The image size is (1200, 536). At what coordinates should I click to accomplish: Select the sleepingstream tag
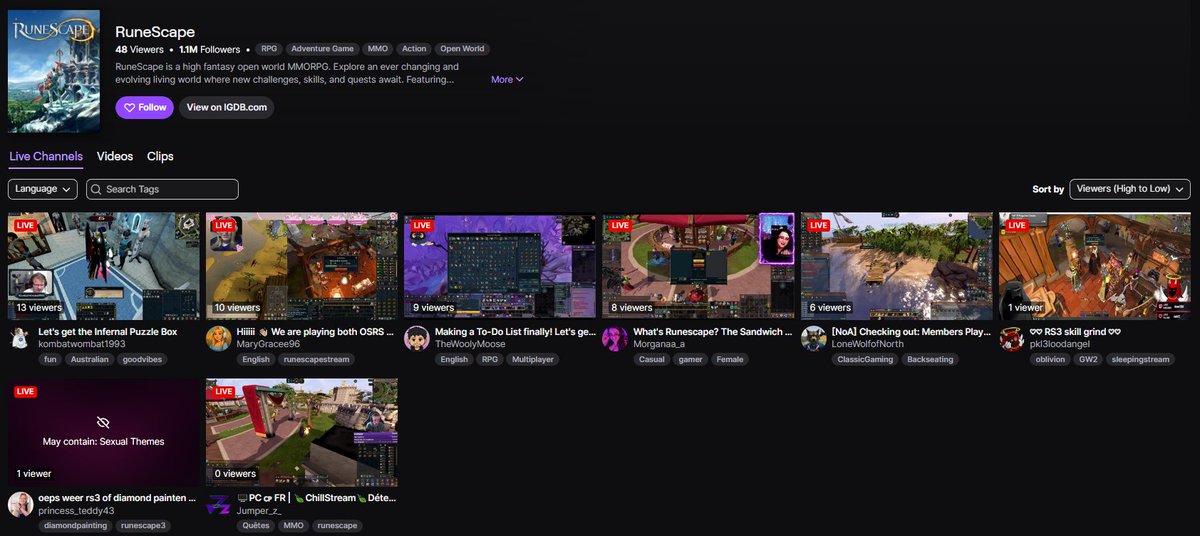[1142, 359]
